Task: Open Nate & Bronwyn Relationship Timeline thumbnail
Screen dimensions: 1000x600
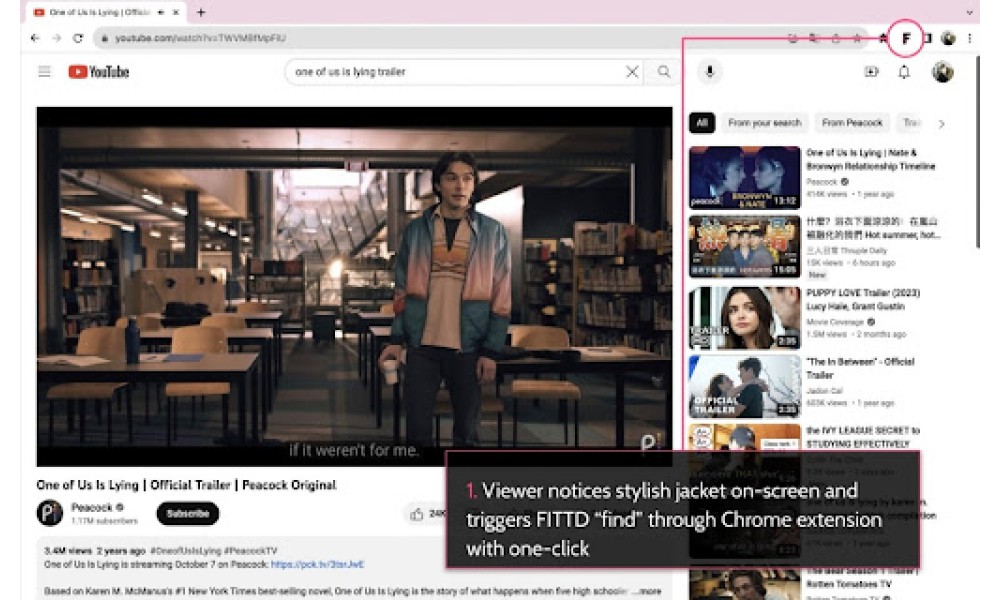Action: [x=744, y=177]
